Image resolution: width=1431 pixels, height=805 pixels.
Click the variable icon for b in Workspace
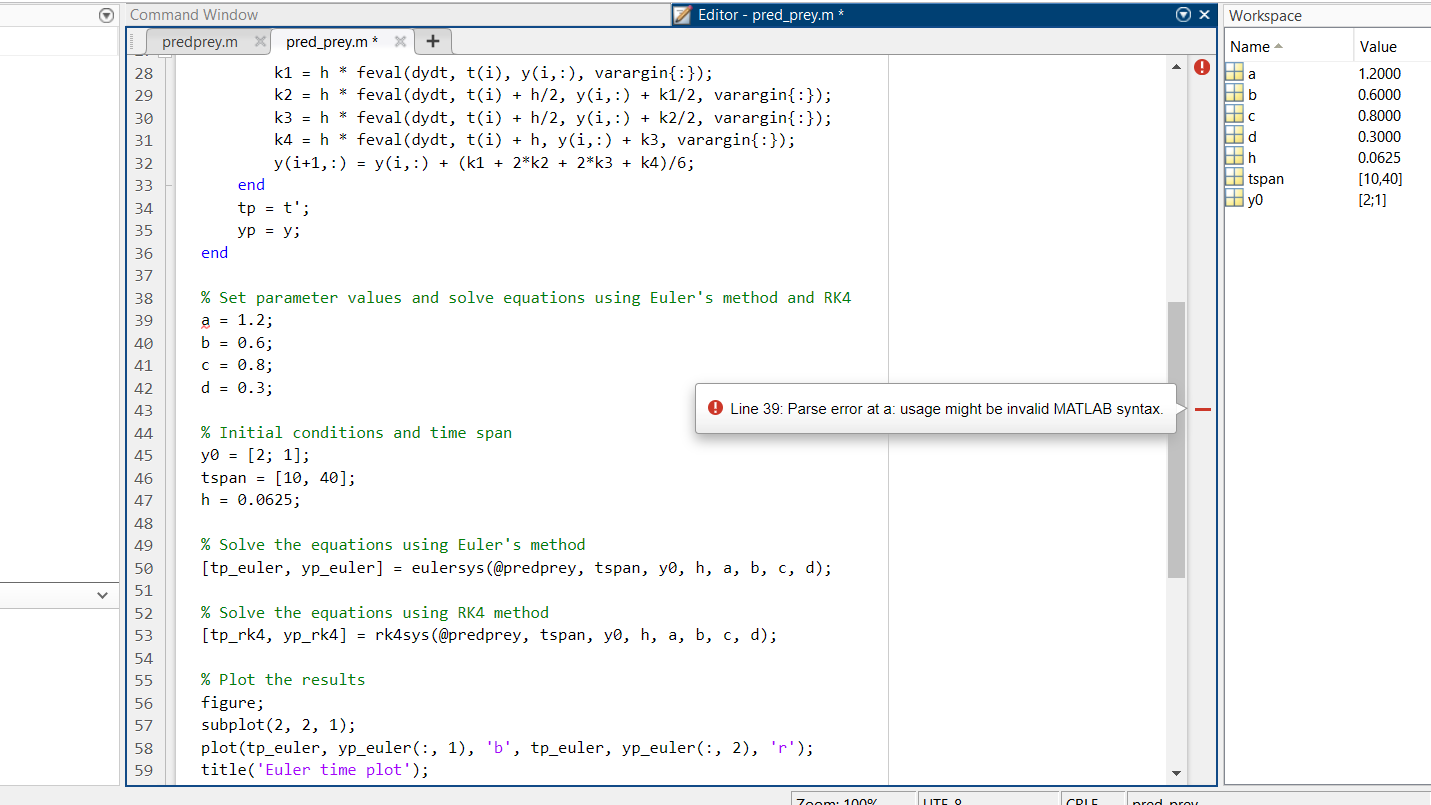click(1234, 94)
